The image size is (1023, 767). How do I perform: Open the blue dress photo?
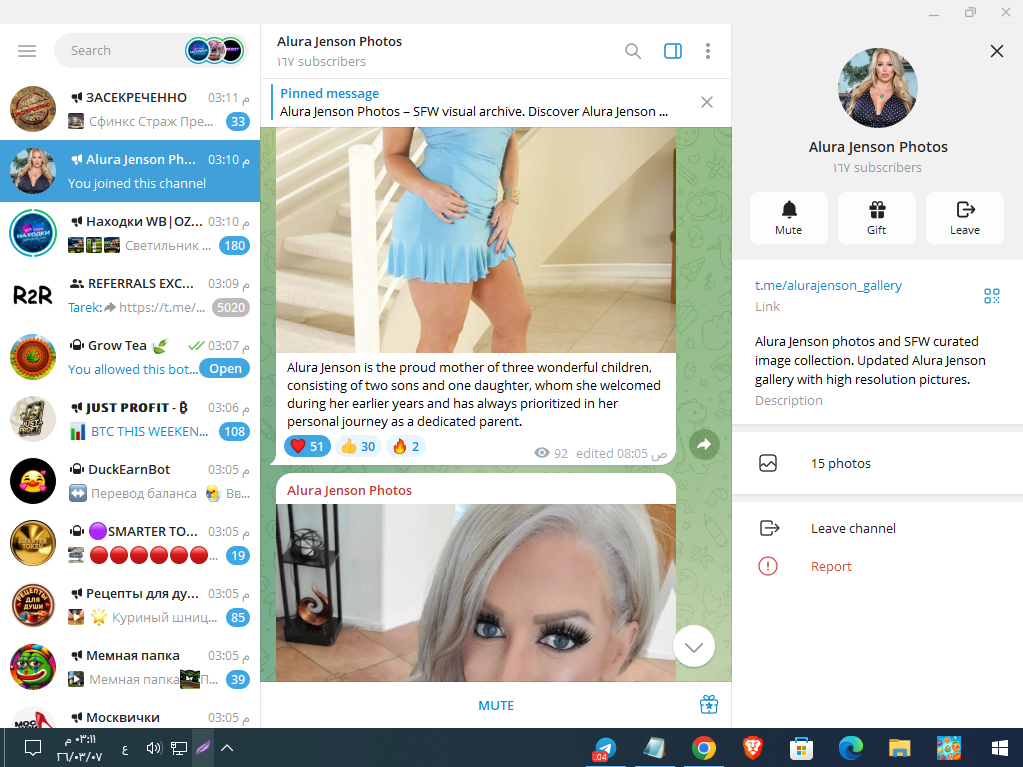(476, 240)
